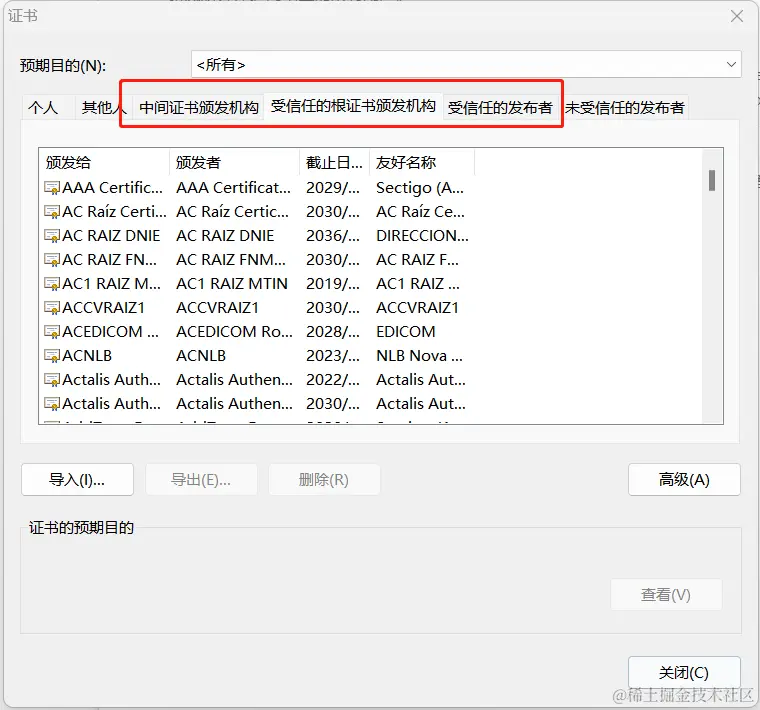Click expiry date 2023/... cell
This screenshot has height=710, width=760.
[x=333, y=356]
